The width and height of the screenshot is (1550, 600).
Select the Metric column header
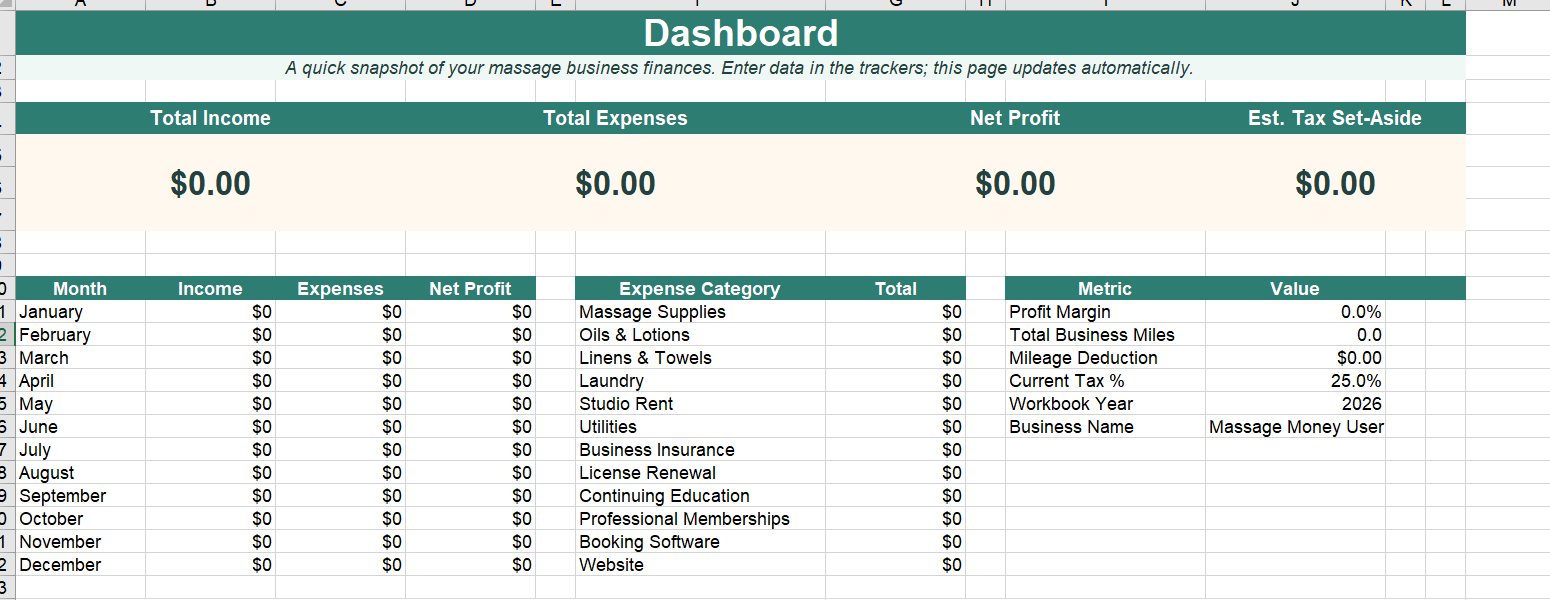(x=1105, y=289)
